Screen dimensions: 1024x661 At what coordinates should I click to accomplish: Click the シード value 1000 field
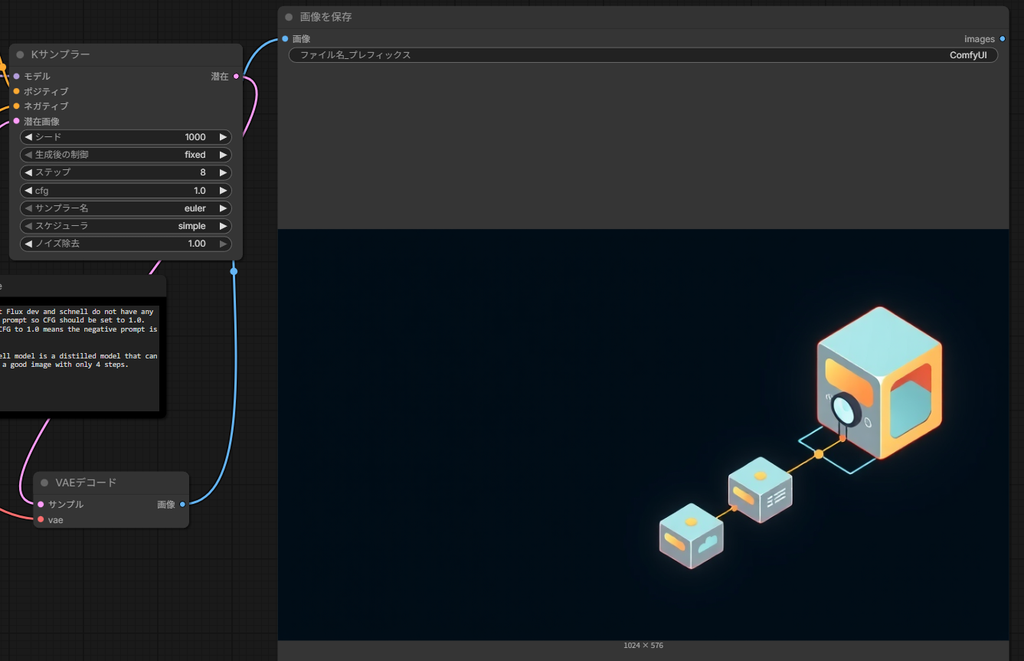[125, 137]
